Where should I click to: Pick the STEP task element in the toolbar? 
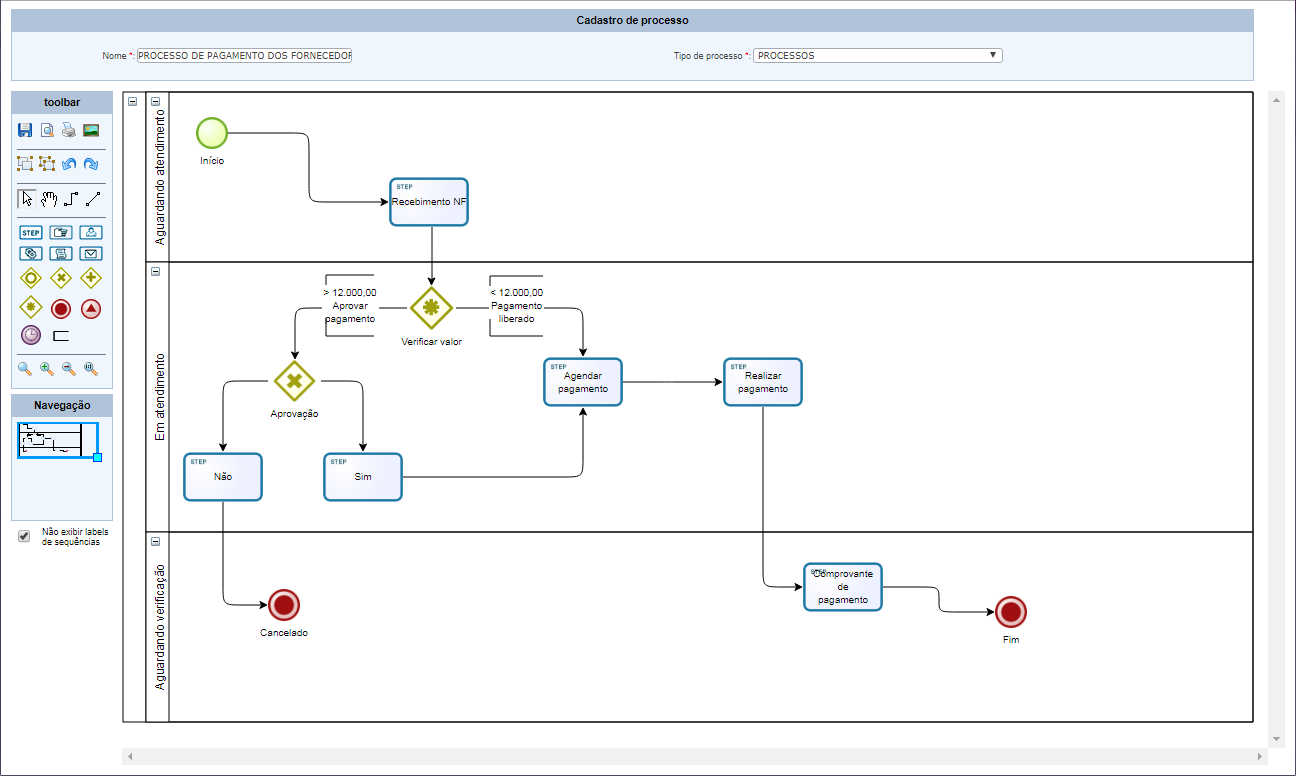pos(31,232)
